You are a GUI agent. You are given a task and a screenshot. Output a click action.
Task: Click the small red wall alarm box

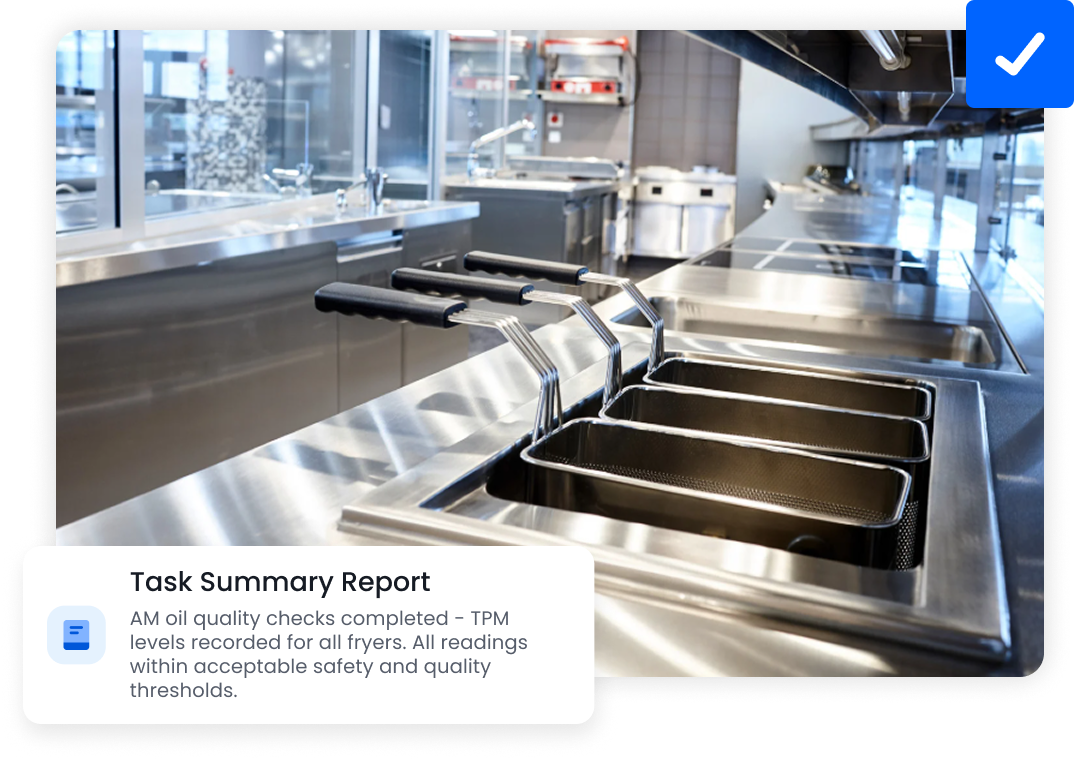click(555, 120)
